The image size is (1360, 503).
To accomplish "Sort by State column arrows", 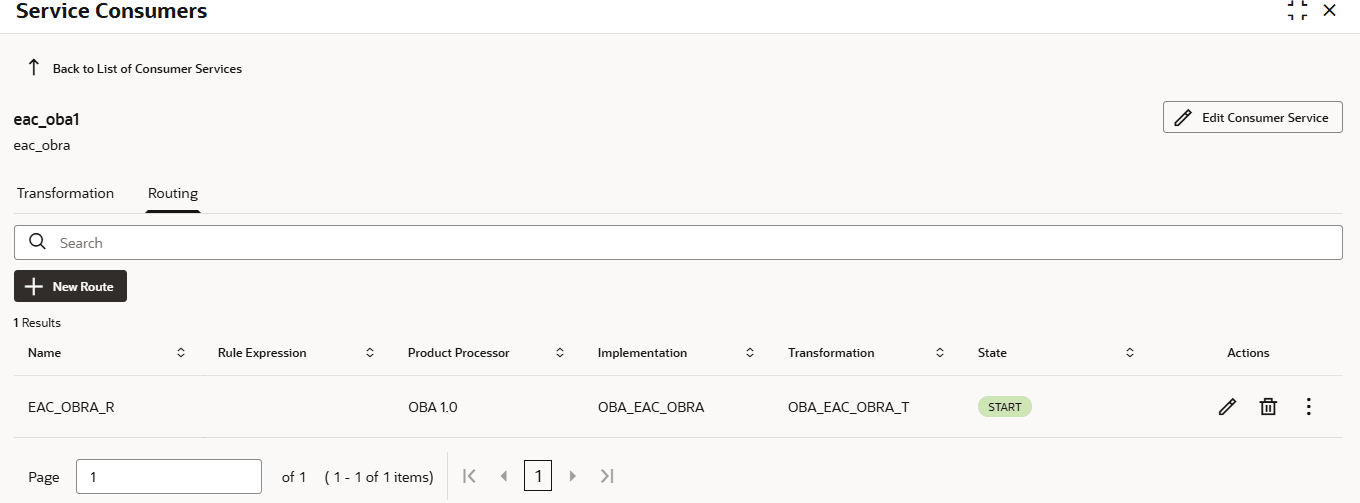I will 1130,353.
